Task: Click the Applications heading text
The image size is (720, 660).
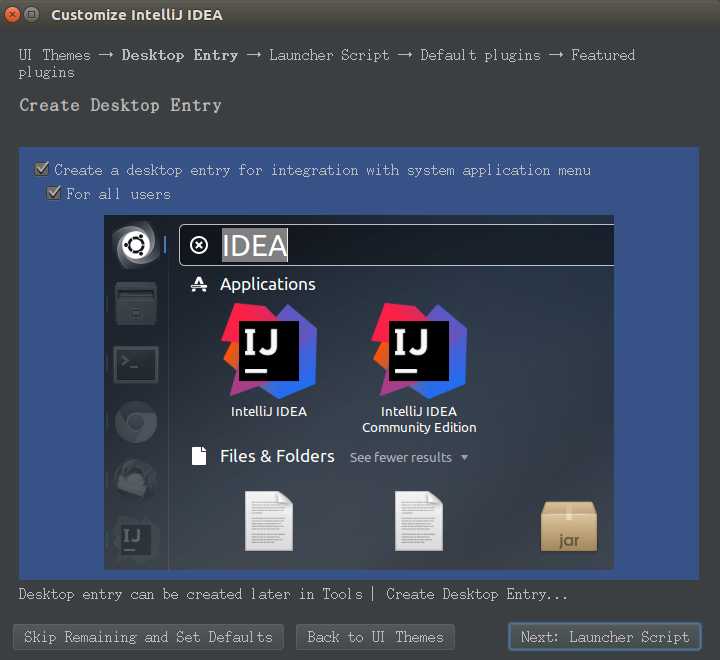Action: (268, 284)
